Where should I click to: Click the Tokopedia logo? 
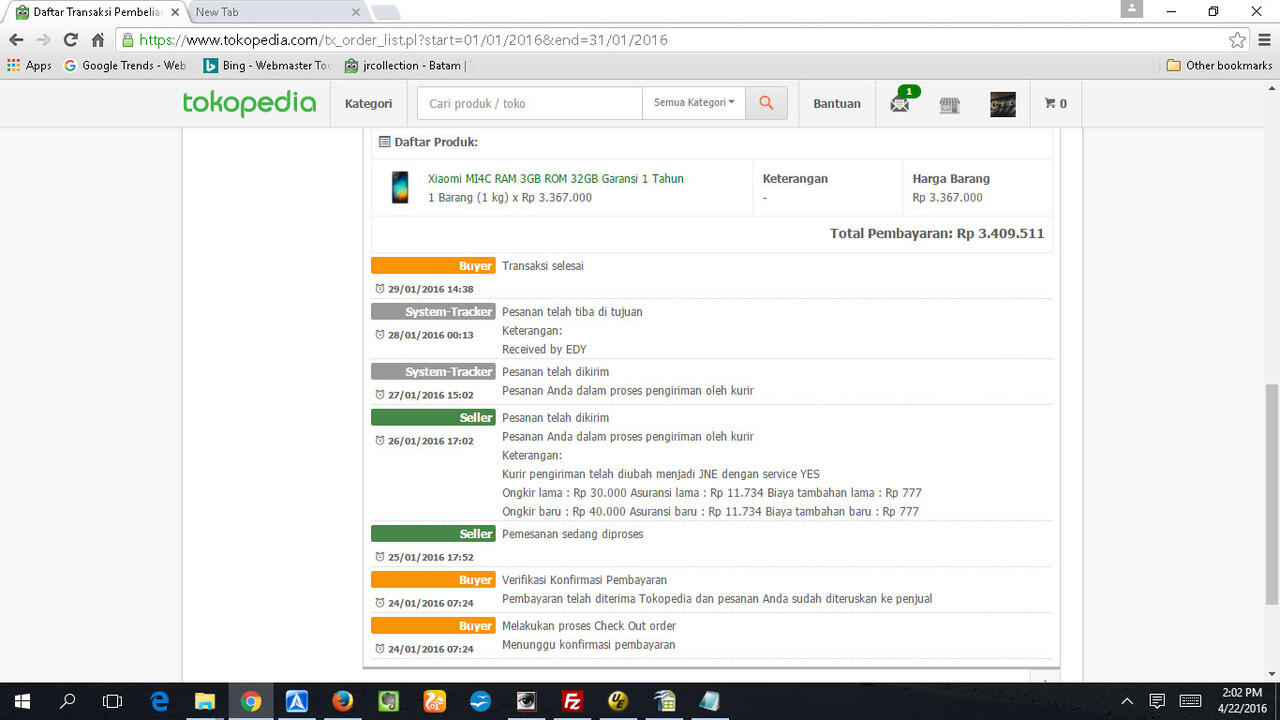tap(249, 103)
